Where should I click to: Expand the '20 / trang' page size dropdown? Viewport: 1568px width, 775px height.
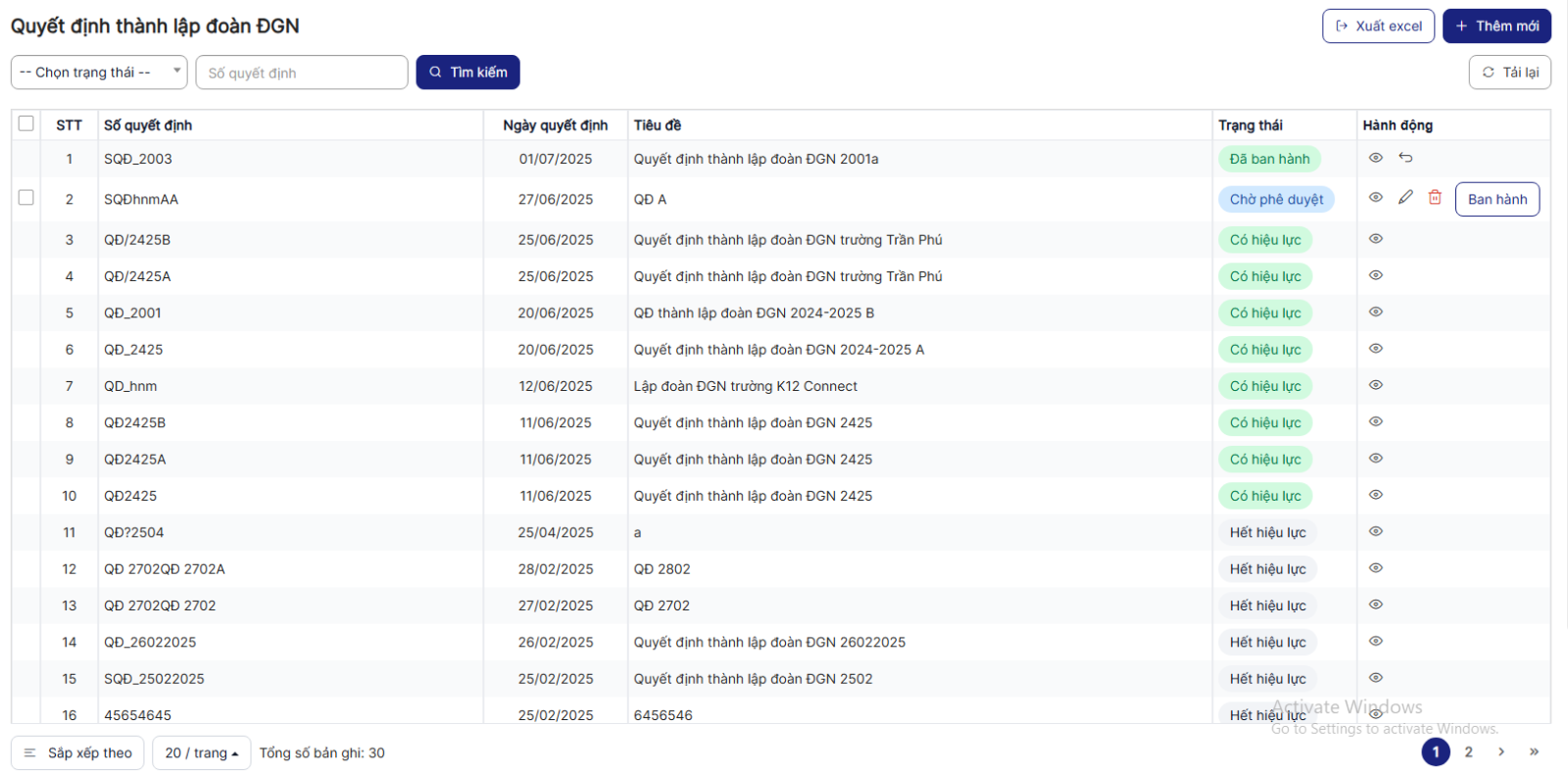click(x=201, y=752)
